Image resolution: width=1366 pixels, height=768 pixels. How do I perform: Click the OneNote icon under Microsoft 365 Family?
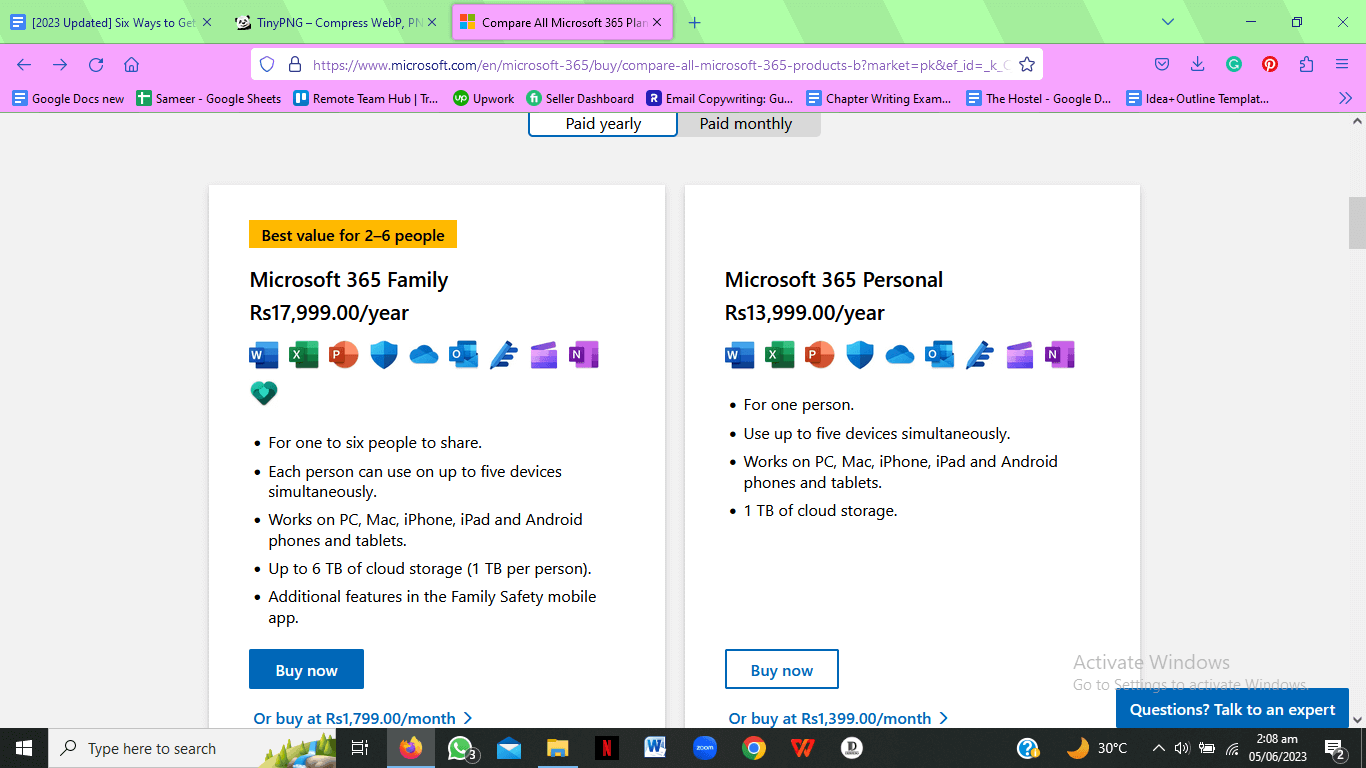(583, 355)
